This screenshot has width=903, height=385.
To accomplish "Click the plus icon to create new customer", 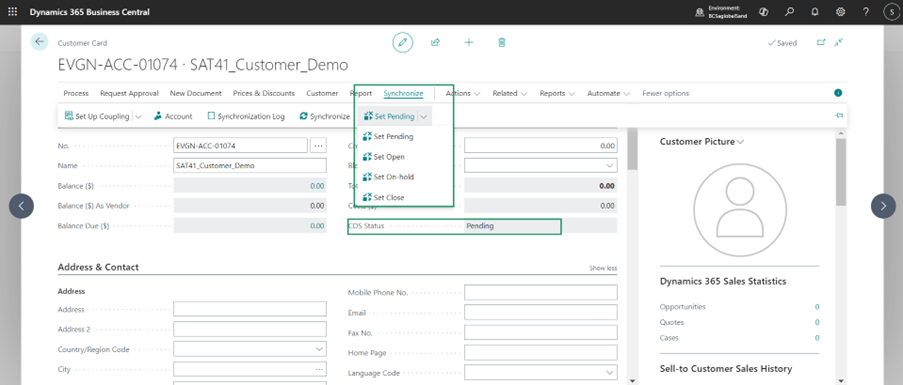I will 469,43.
